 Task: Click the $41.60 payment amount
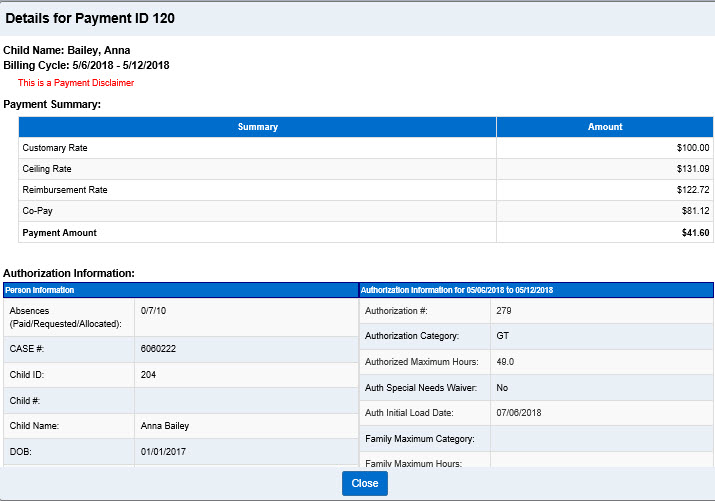[x=695, y=232]
